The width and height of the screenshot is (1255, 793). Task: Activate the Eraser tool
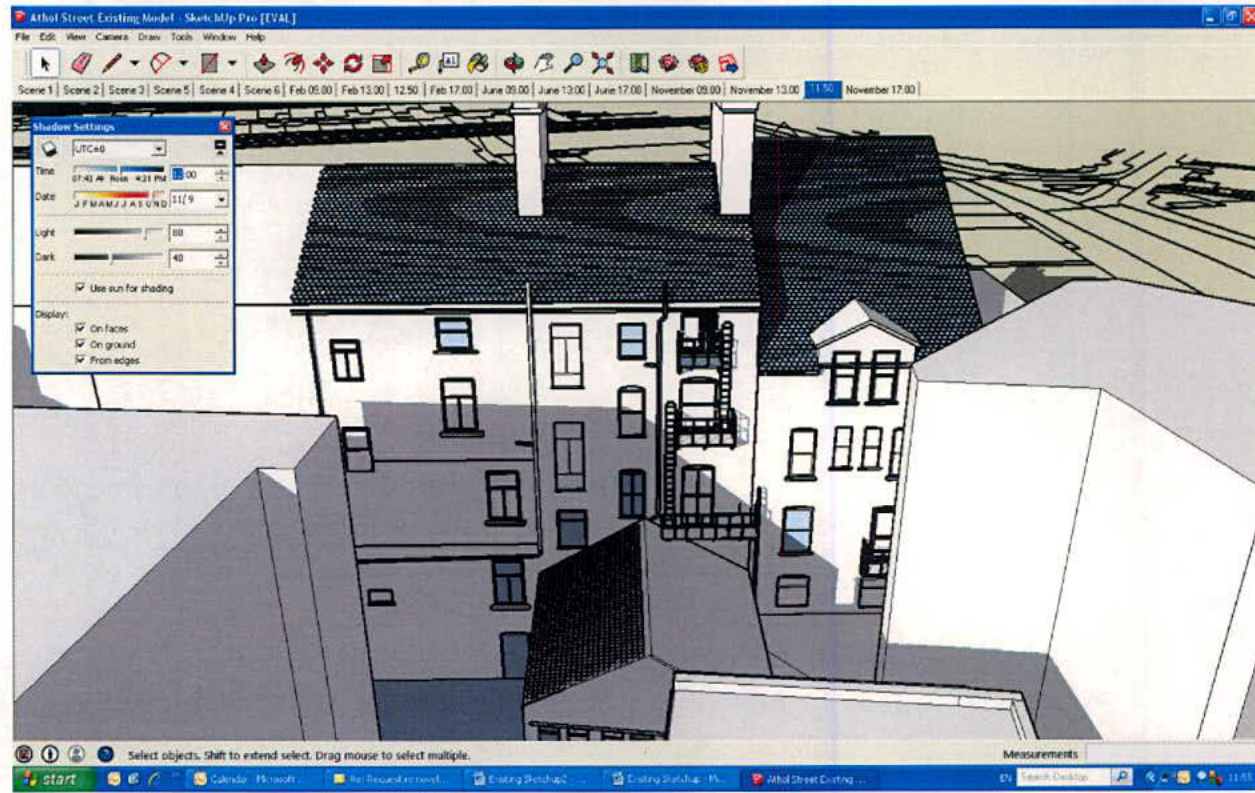pos(79,63)
